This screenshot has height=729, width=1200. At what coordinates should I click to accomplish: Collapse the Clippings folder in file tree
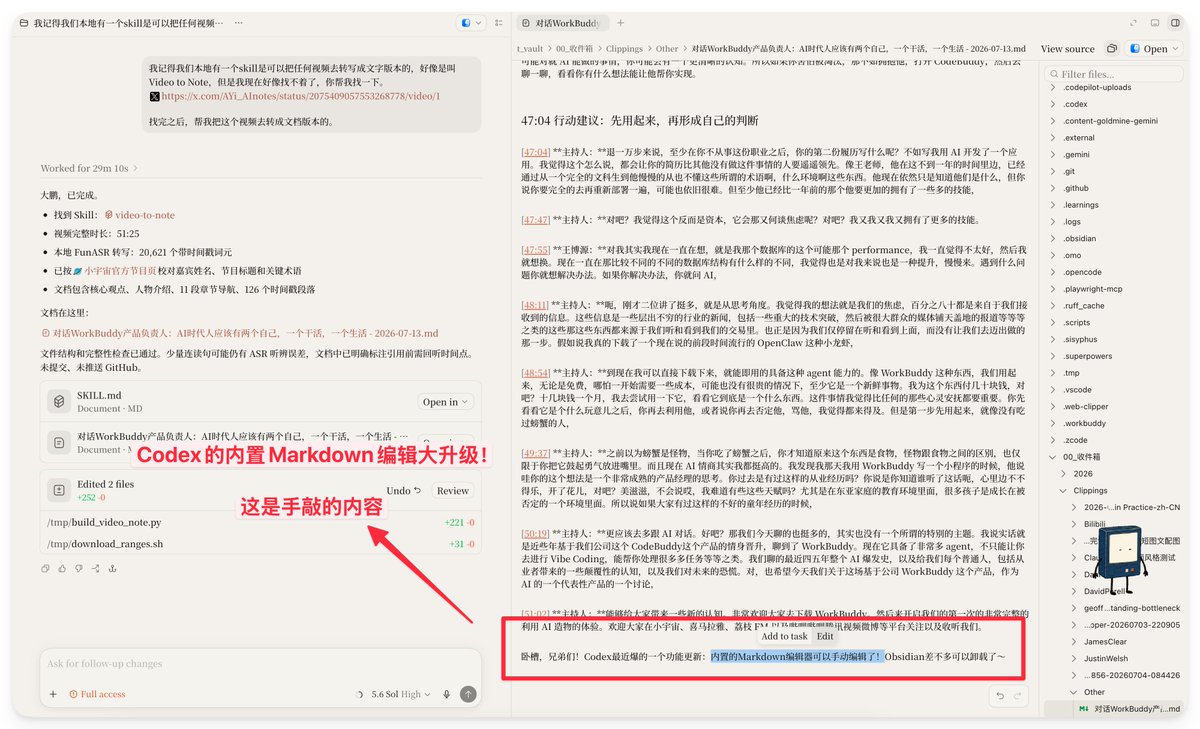pyautogui.click(x=1064, y=491)
